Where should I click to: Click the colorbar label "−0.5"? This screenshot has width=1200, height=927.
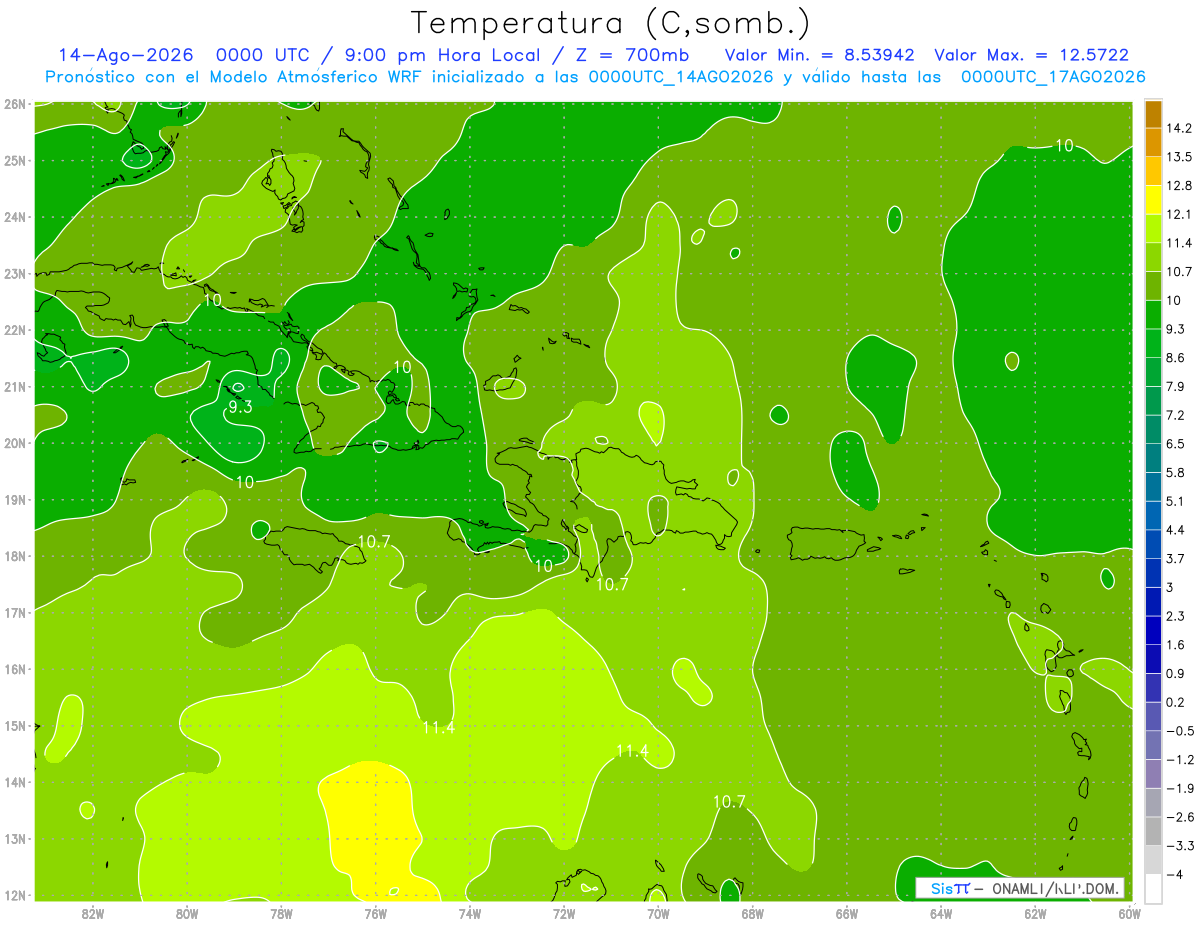1180,731
